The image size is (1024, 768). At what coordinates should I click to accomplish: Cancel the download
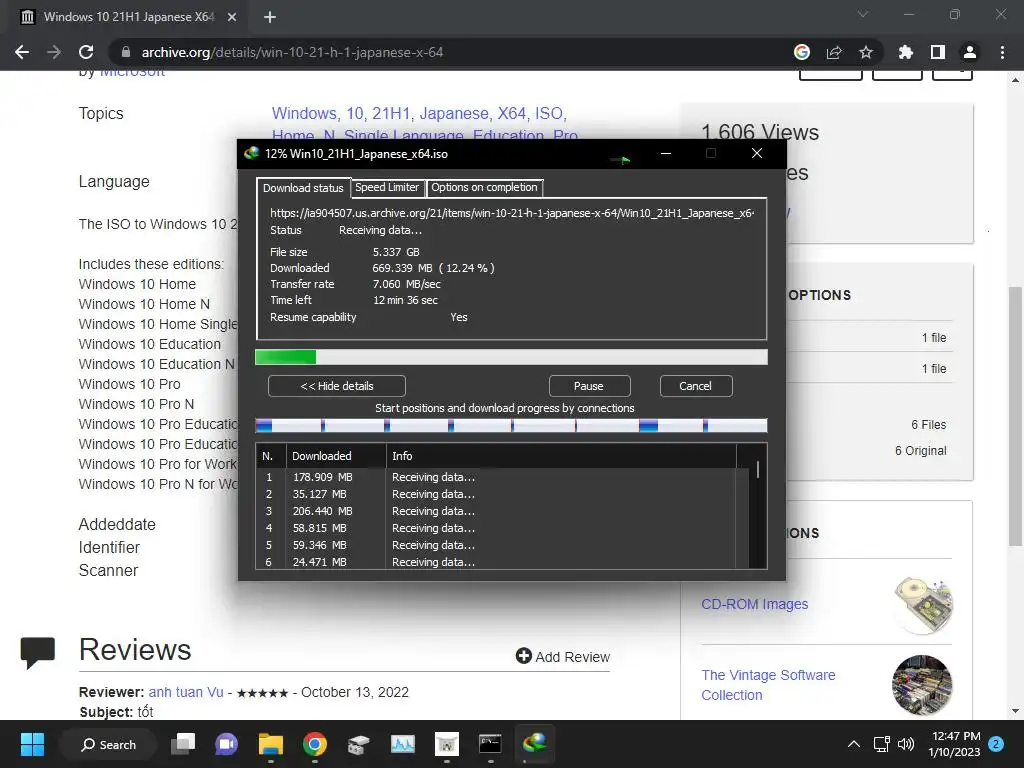[x=696, y=386]
